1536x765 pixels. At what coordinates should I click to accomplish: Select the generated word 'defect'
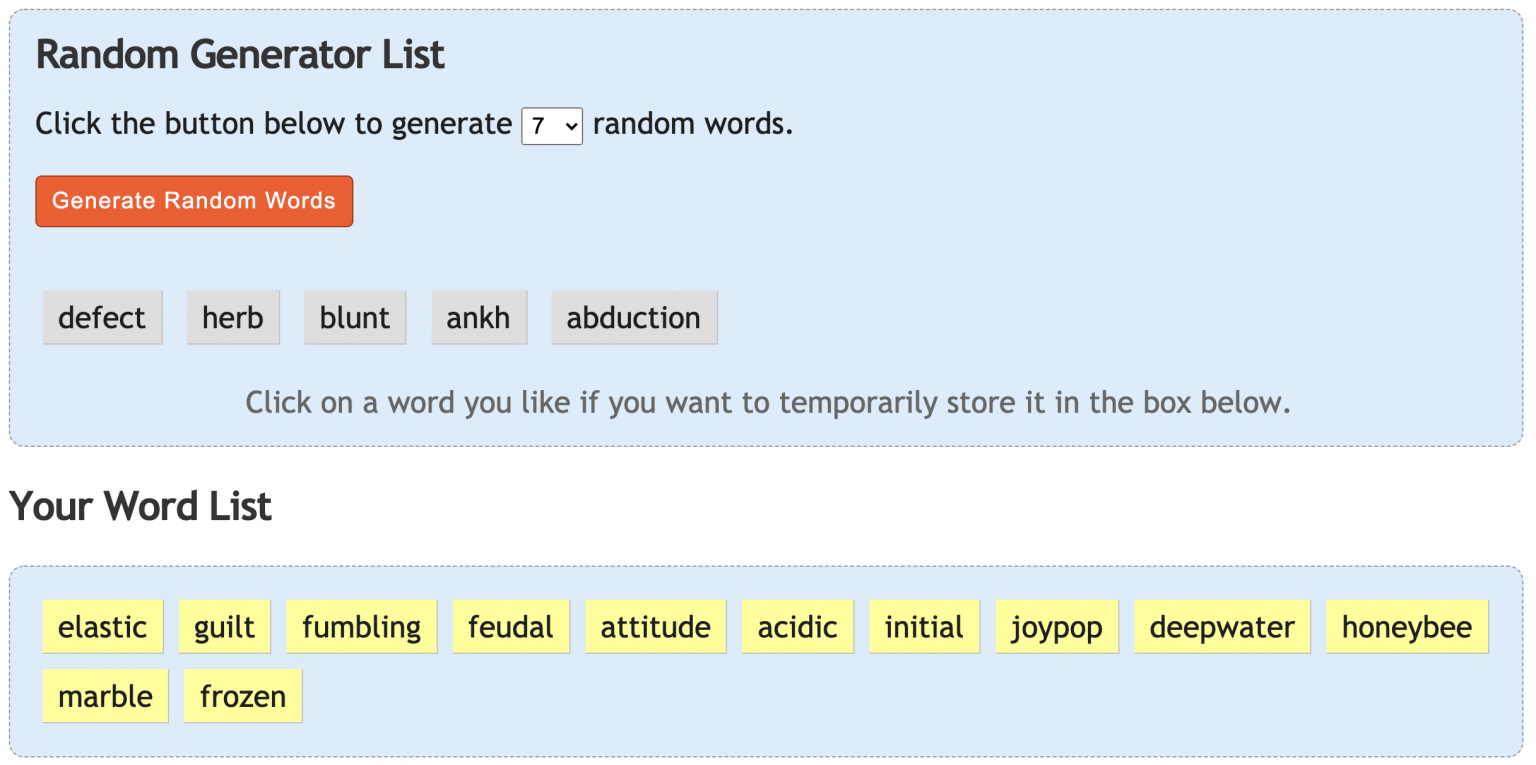(x=102, y=318)
